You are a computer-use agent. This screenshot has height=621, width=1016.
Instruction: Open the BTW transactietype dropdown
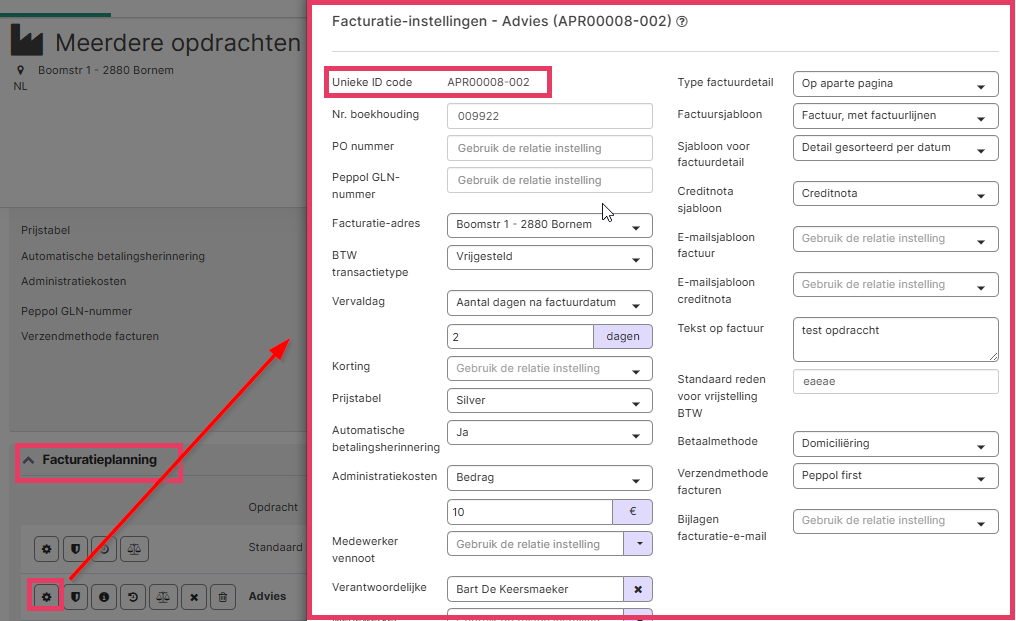pyautogui.click(x=549, y=257)
